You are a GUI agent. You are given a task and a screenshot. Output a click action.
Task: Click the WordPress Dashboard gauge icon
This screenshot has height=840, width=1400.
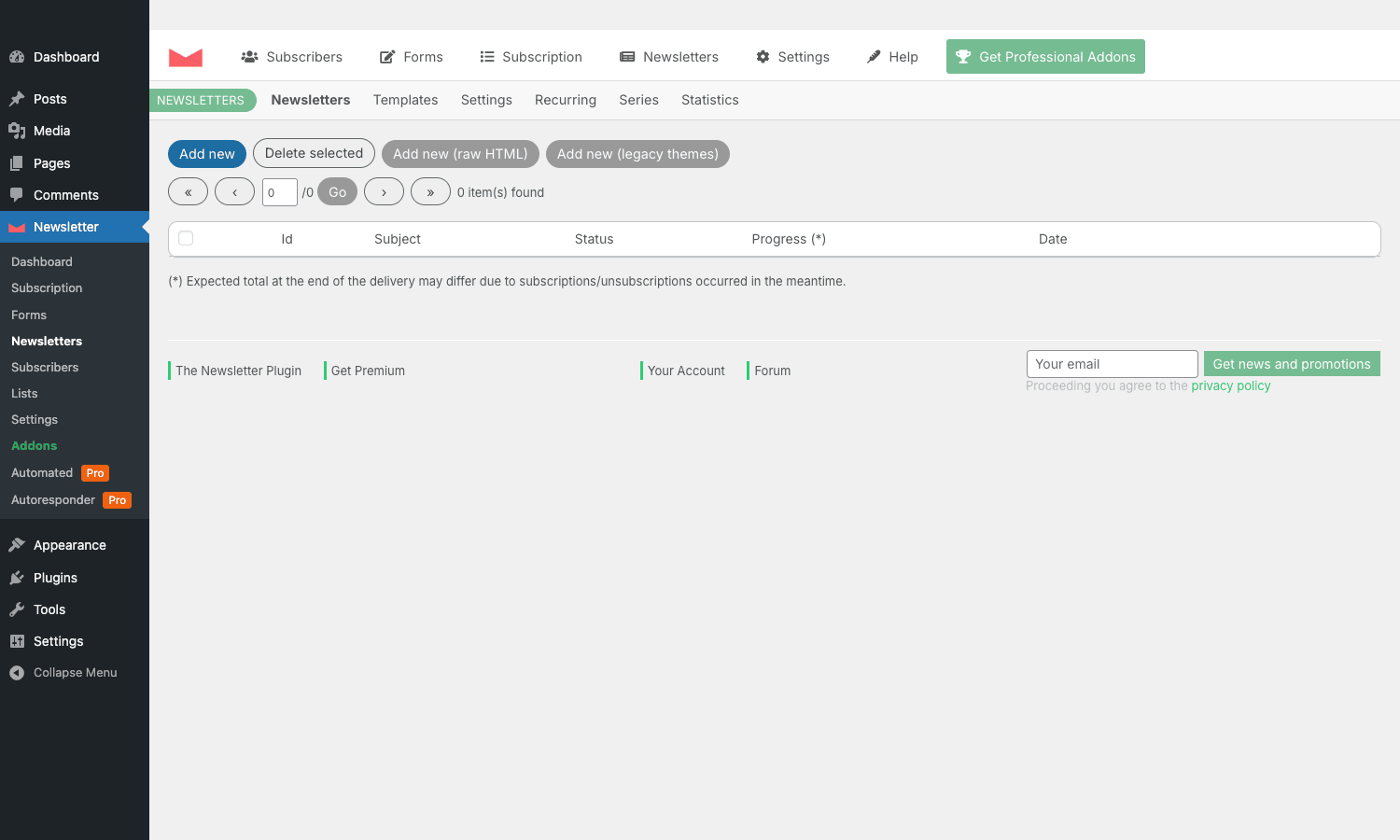click(x=17, y=57)
